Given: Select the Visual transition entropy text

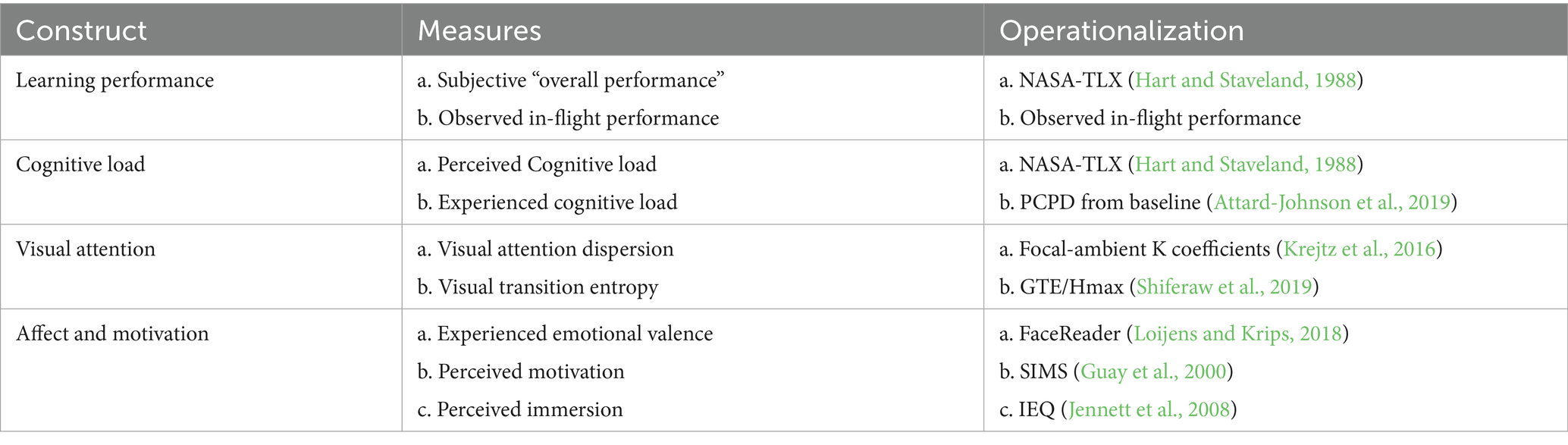Looking at the screenshot, I should 548,287.
